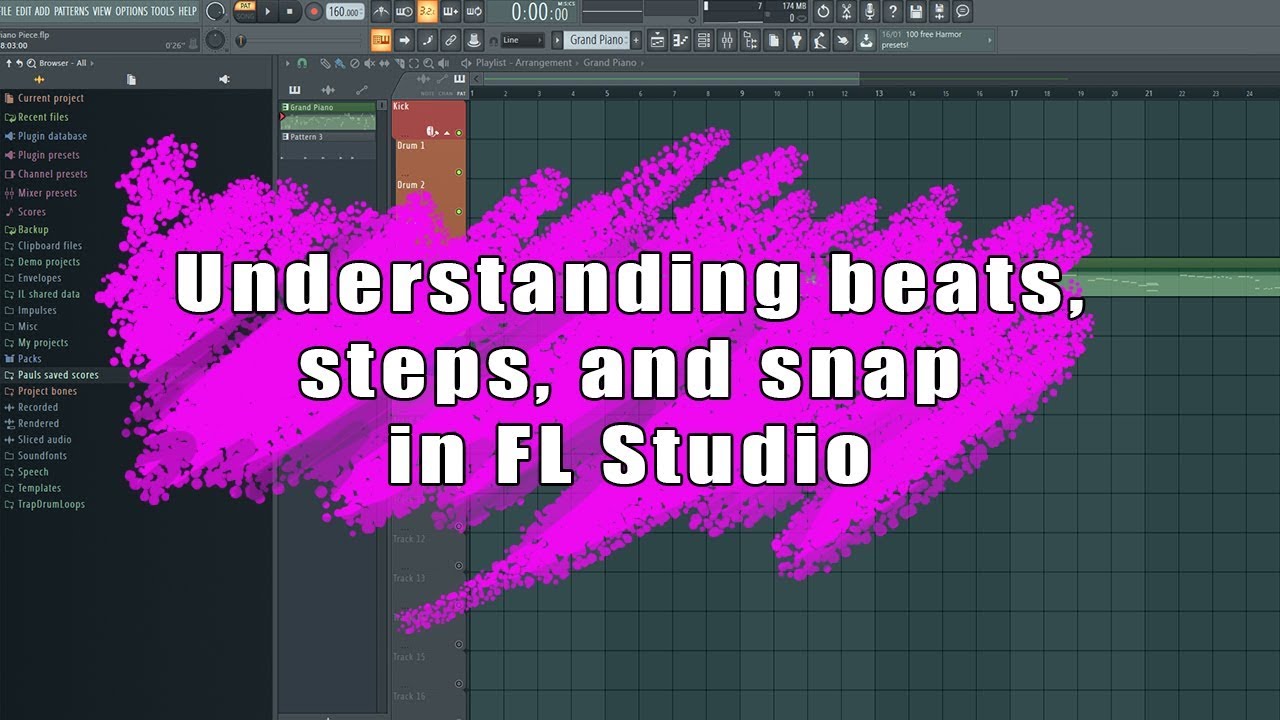Expand the news panel arrow
The width and height of the screenshot is (1280, 720).
(x=990, y=40)
